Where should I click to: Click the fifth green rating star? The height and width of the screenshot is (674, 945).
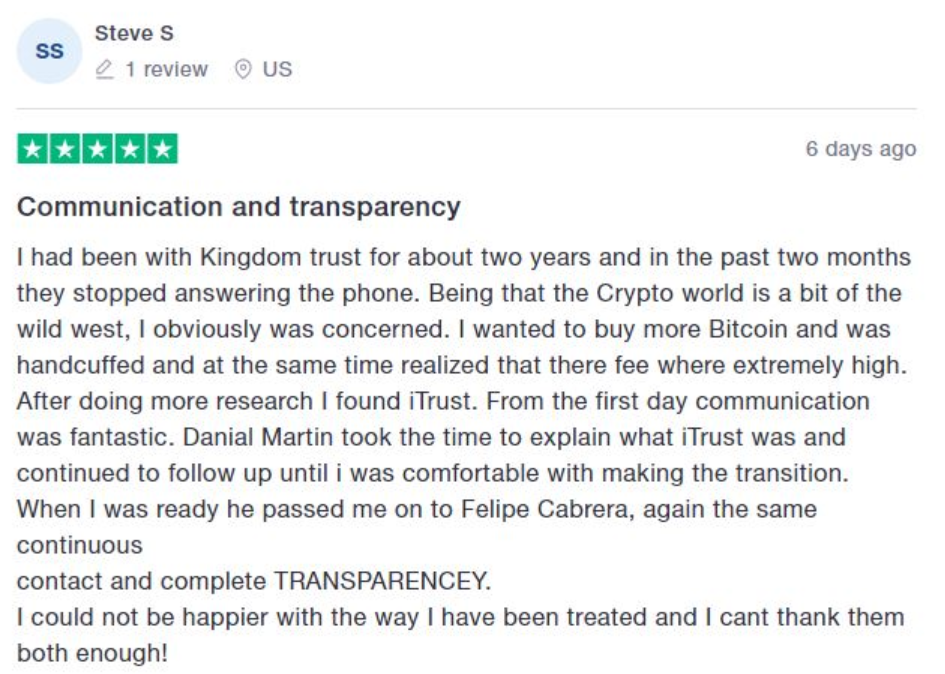click(163, 149)
